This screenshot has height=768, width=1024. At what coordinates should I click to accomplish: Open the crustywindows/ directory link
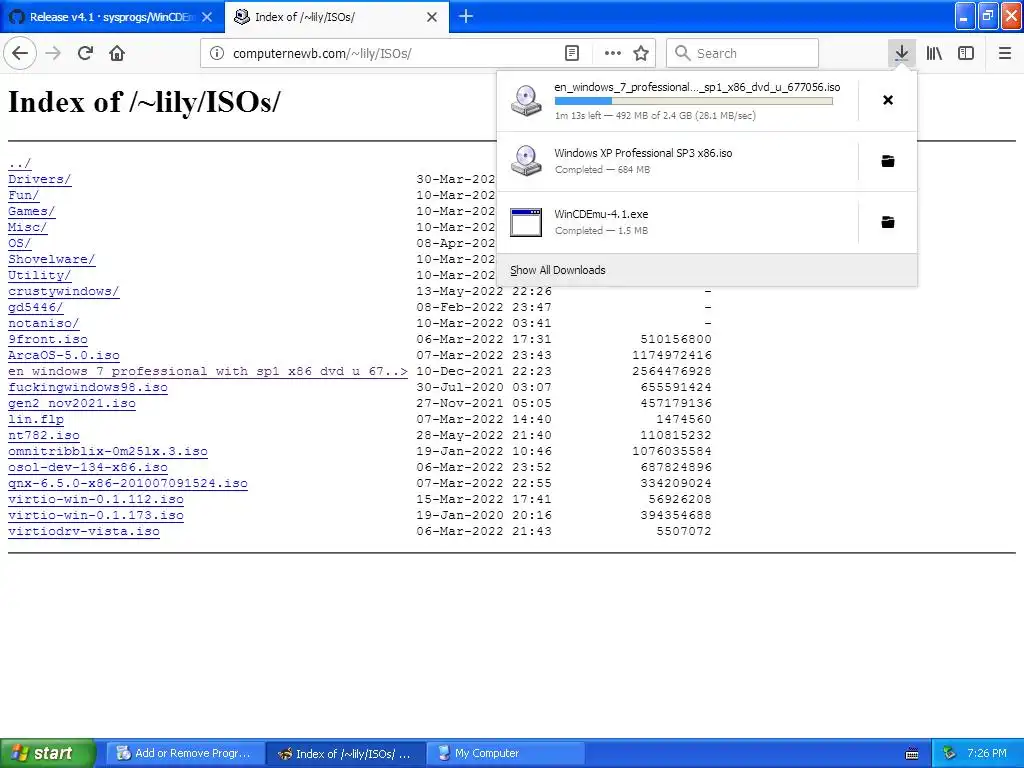point(63,291)
